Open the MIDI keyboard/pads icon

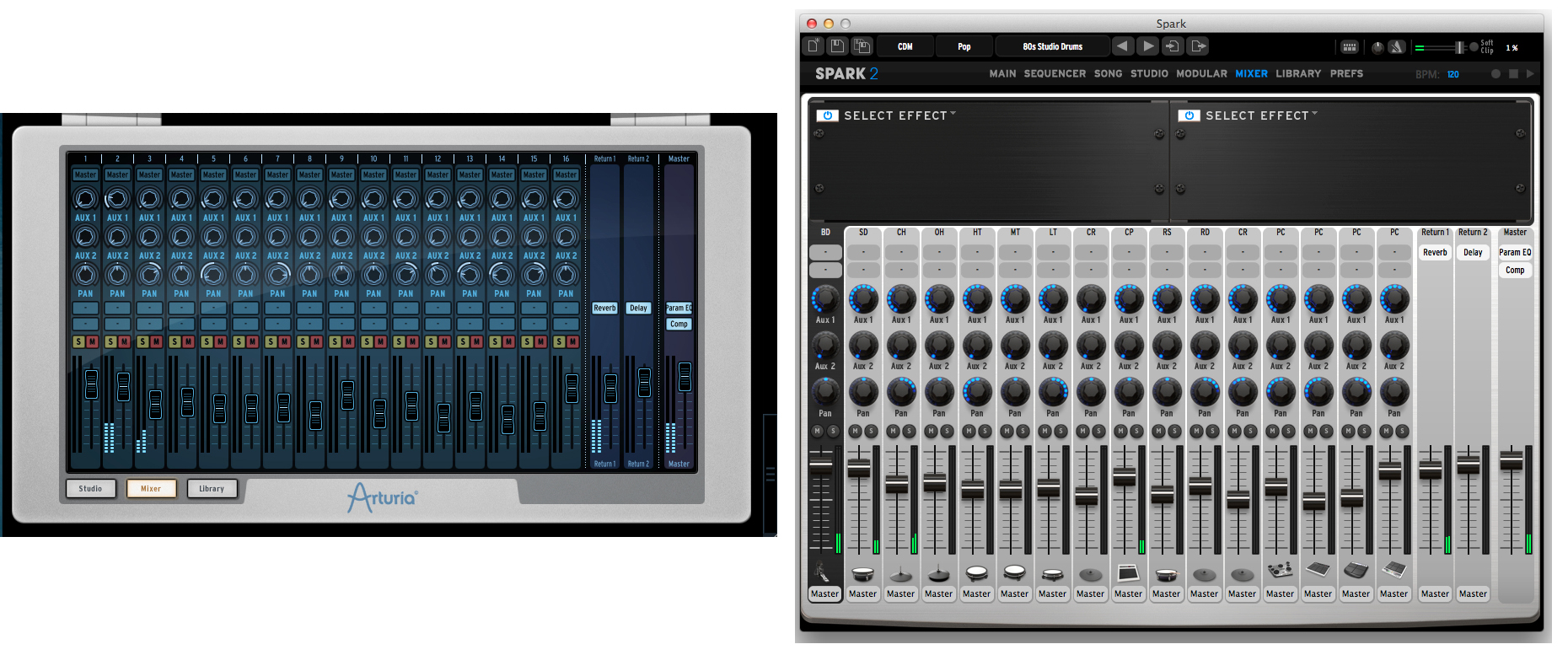(1349, 47)
